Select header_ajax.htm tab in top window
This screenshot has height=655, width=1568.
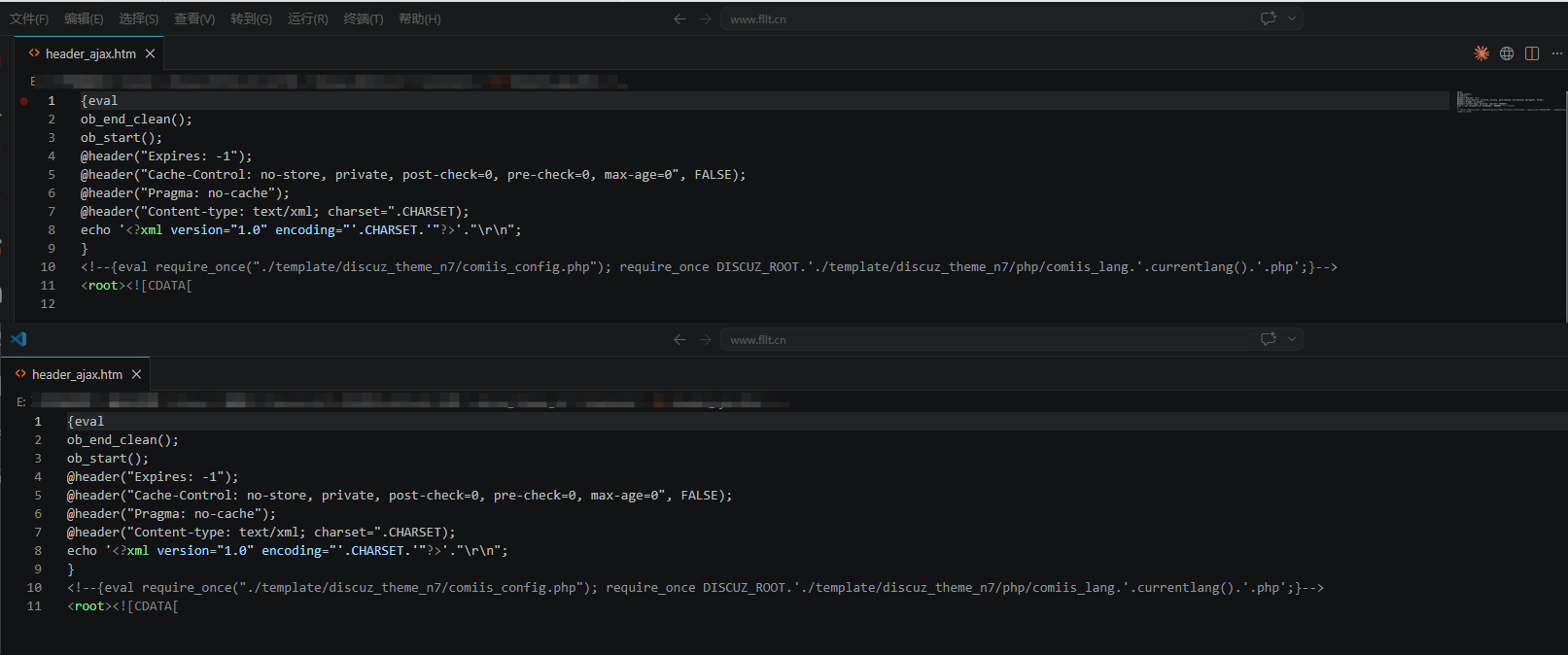[90, 53]
